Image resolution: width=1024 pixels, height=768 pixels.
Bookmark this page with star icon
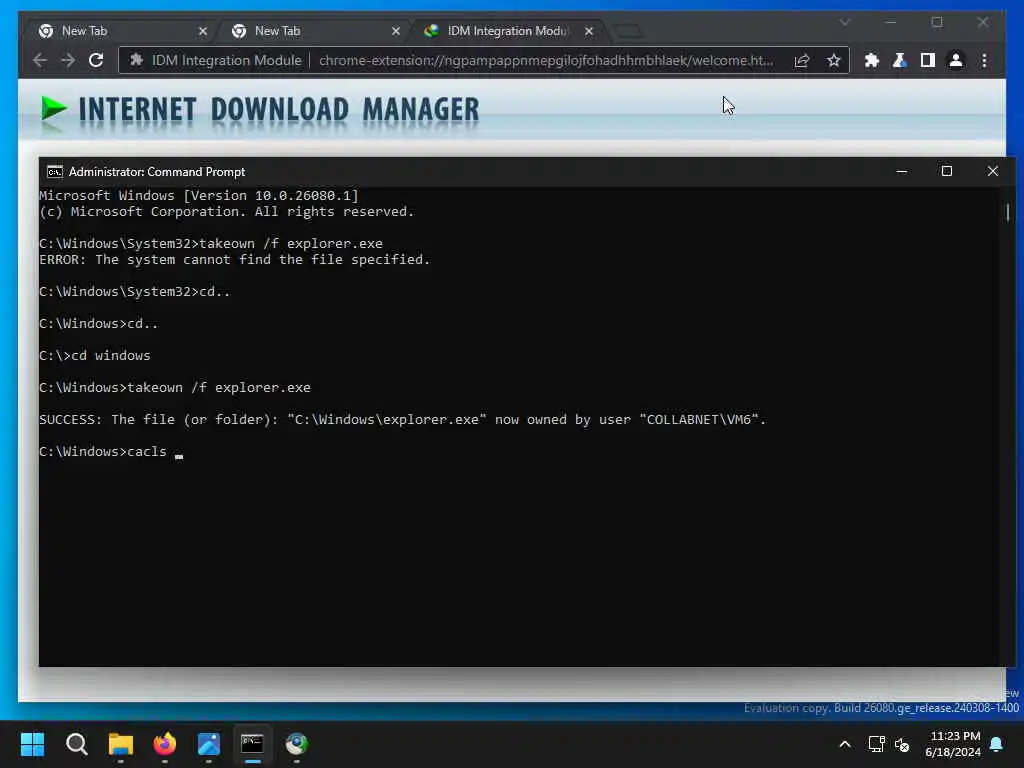(833, 61)
